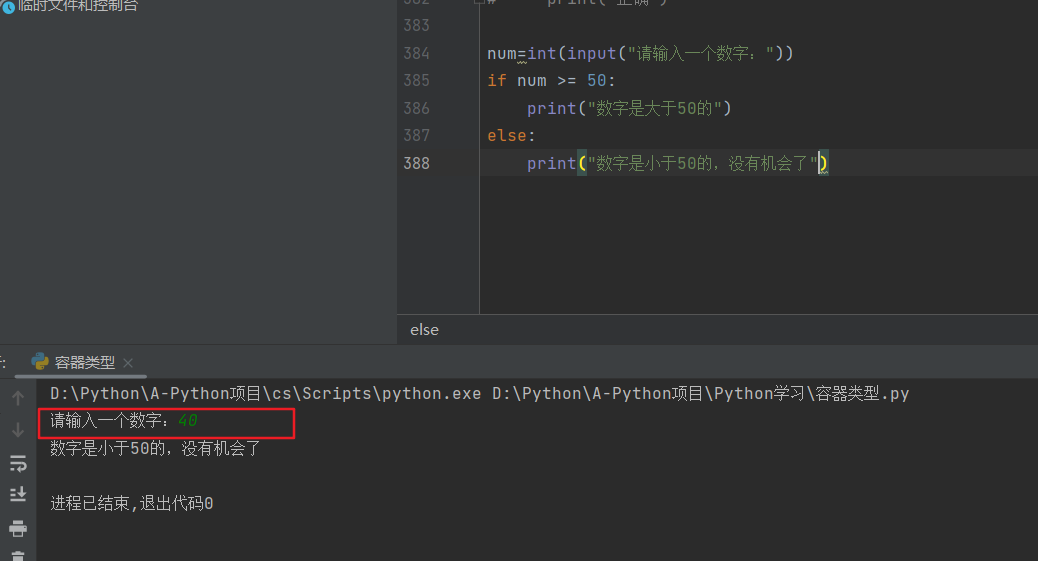Click the print icon in console sidebar

pos(18,528)
